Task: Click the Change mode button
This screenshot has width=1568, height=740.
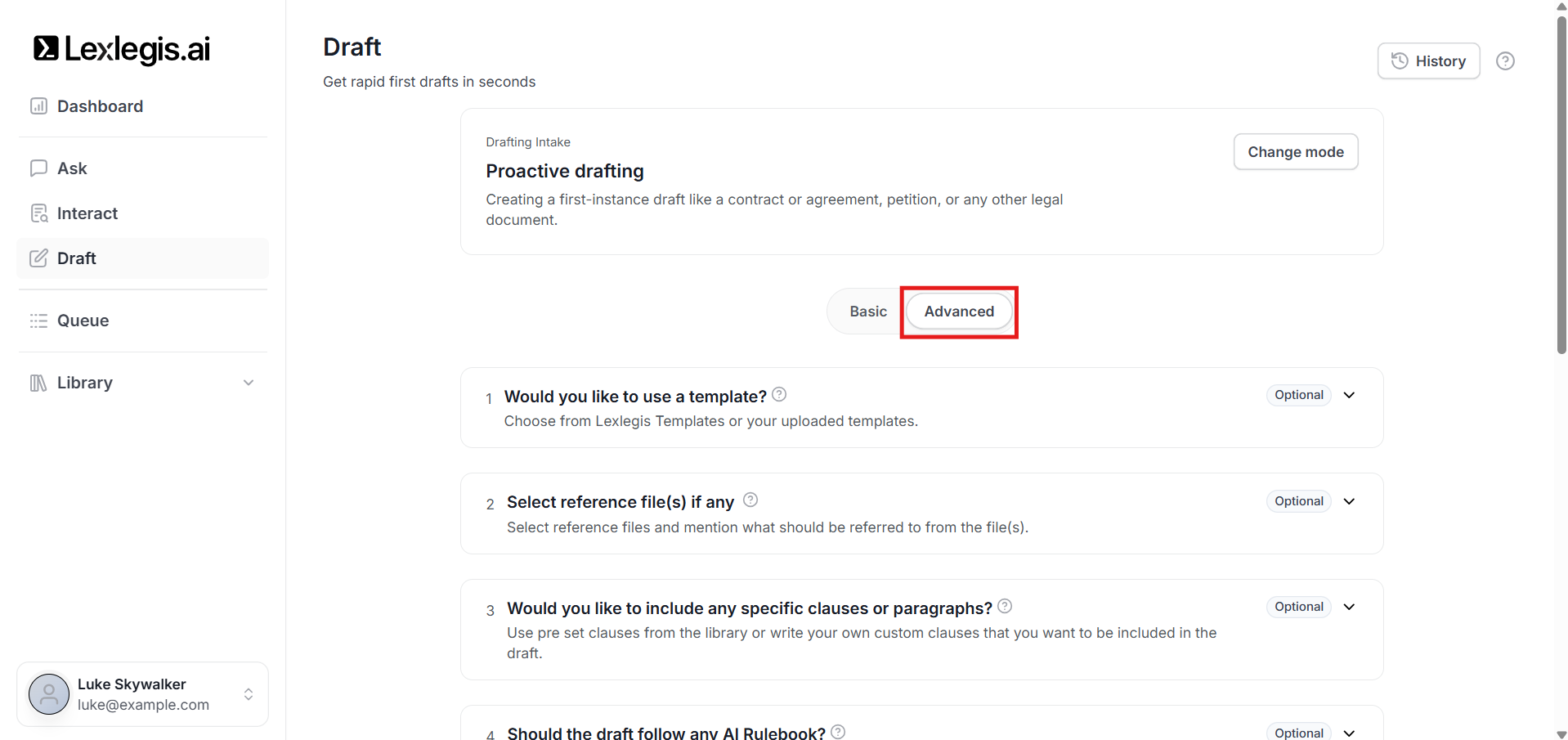Action: (1295, 152)
